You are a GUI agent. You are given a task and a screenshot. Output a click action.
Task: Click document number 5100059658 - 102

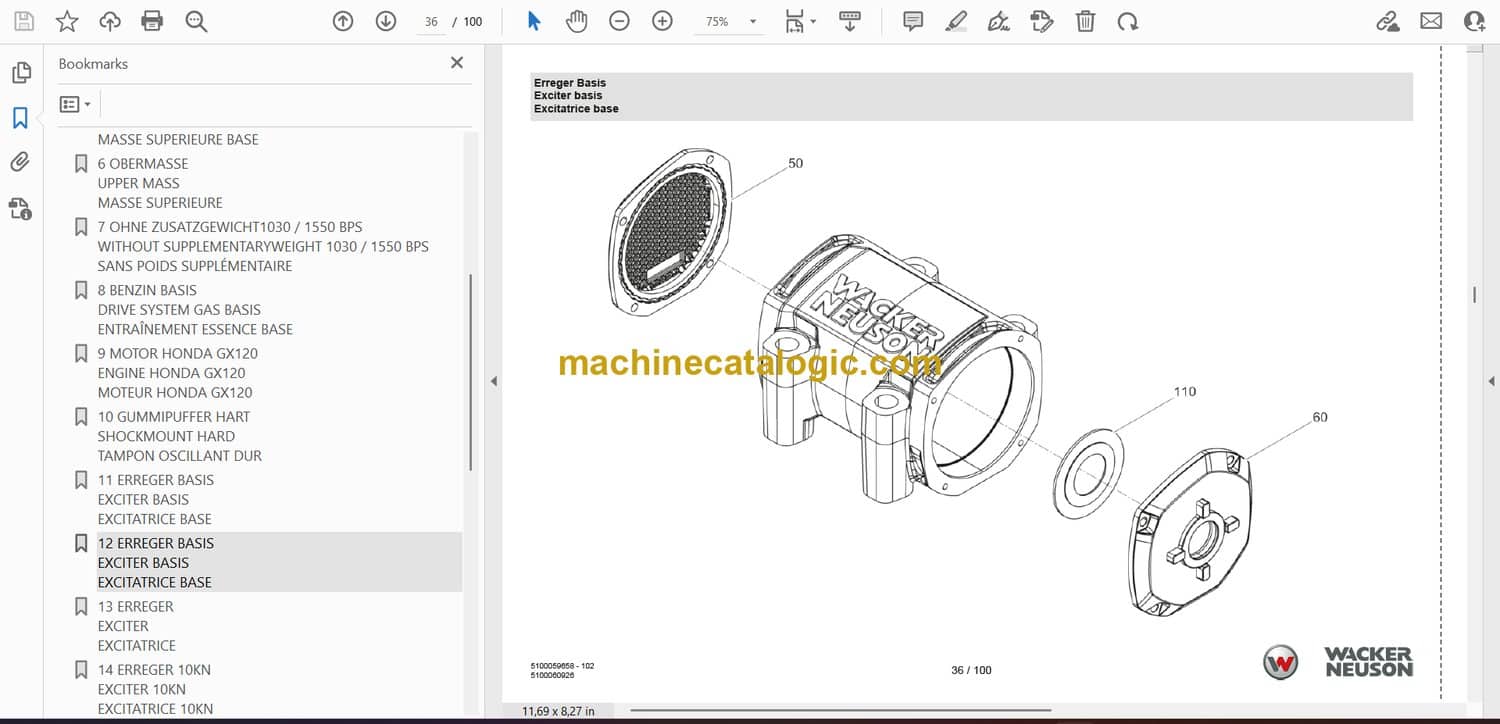[x=562, y=665]
